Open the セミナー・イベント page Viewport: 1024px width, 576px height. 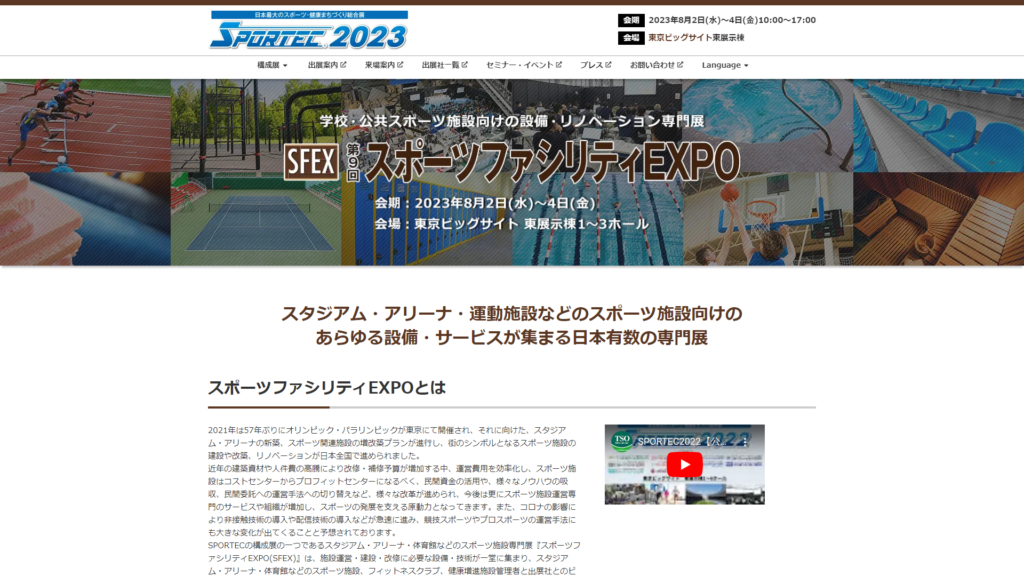click(x=524, y=65)
